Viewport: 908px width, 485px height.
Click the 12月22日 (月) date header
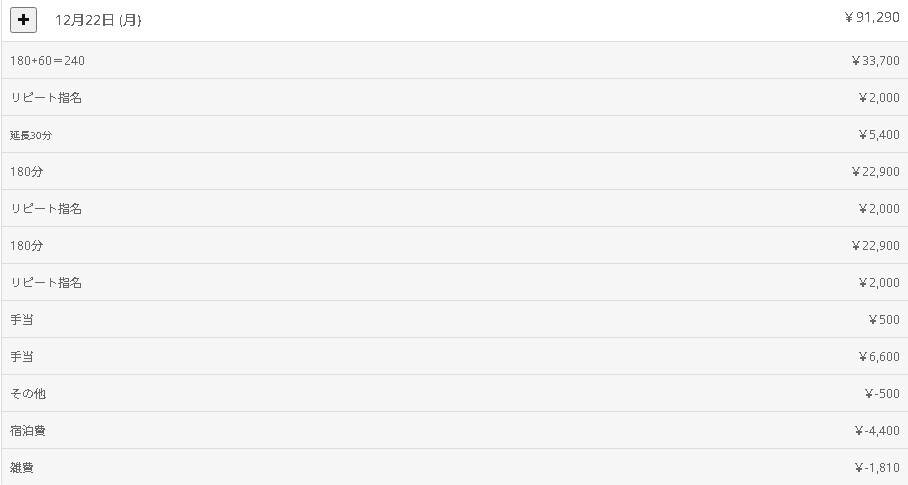[x=98, y=20]
